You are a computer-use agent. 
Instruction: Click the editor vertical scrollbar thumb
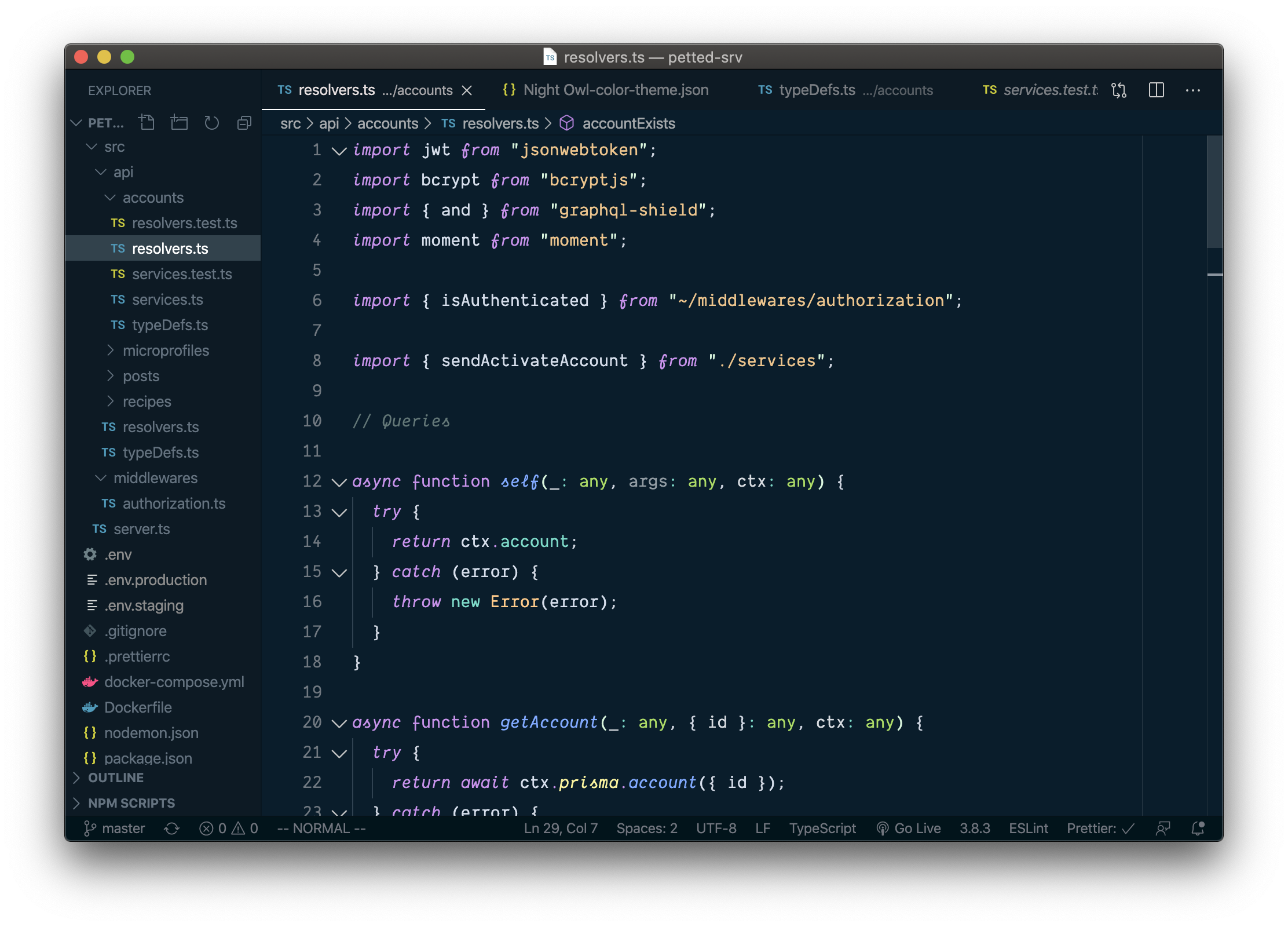(1214, 192)
